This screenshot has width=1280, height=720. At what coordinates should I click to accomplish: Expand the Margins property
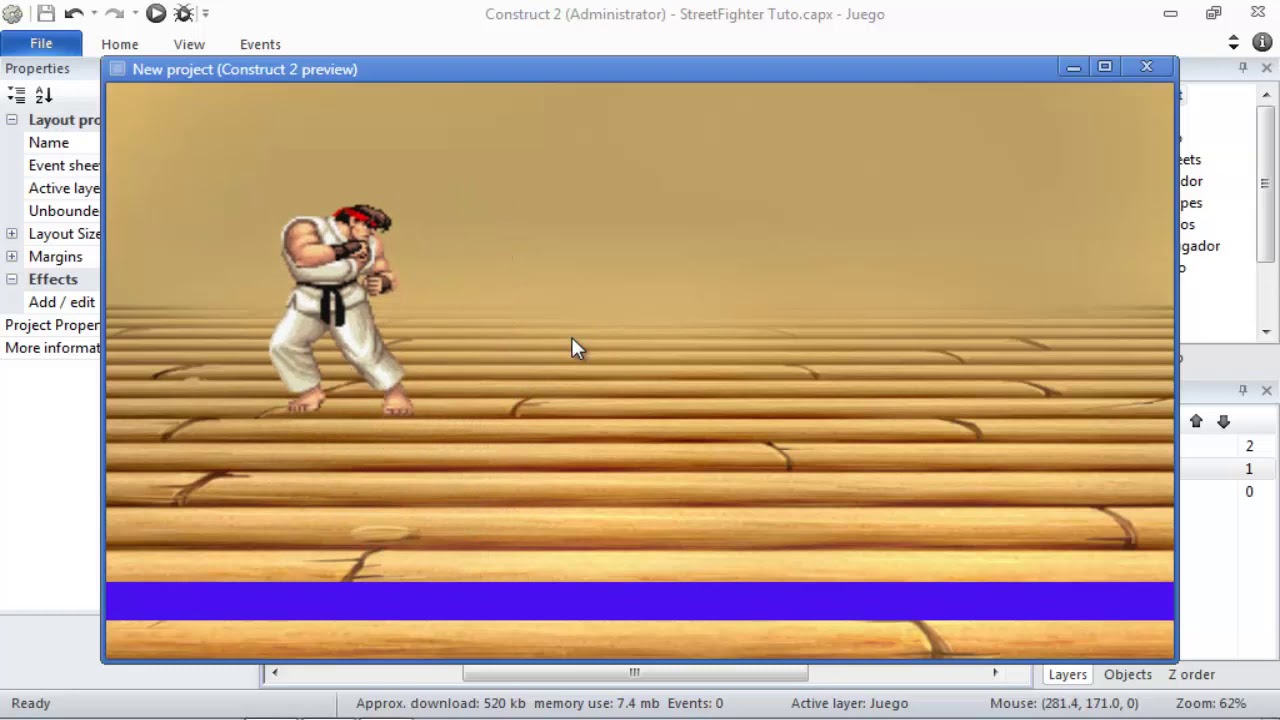click(x=12, y=257)
